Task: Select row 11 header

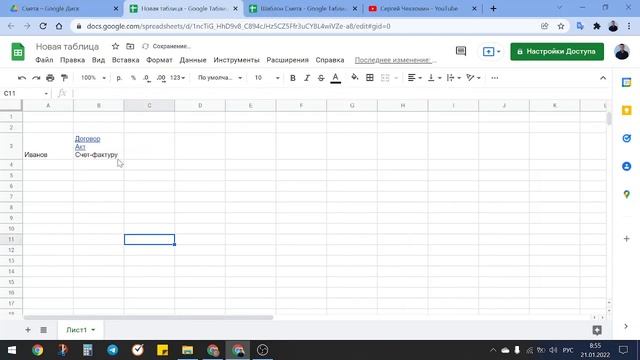Action: pyautogui.click(x=11, y=239)
